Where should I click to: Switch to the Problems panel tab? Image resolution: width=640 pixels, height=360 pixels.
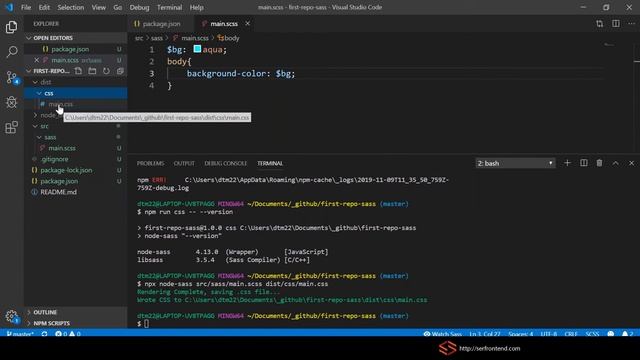(x=150, y=163)
